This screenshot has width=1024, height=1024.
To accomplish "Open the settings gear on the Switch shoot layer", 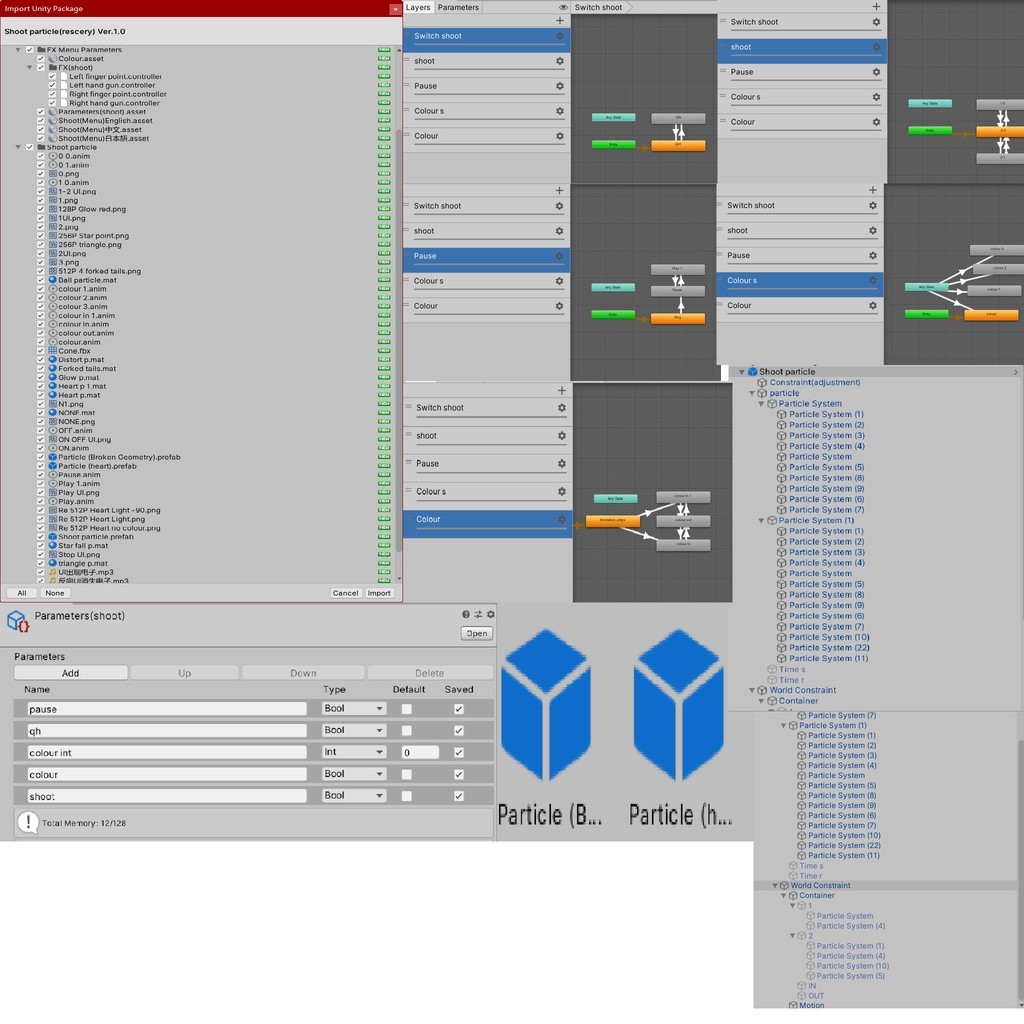I will (558, 36).
